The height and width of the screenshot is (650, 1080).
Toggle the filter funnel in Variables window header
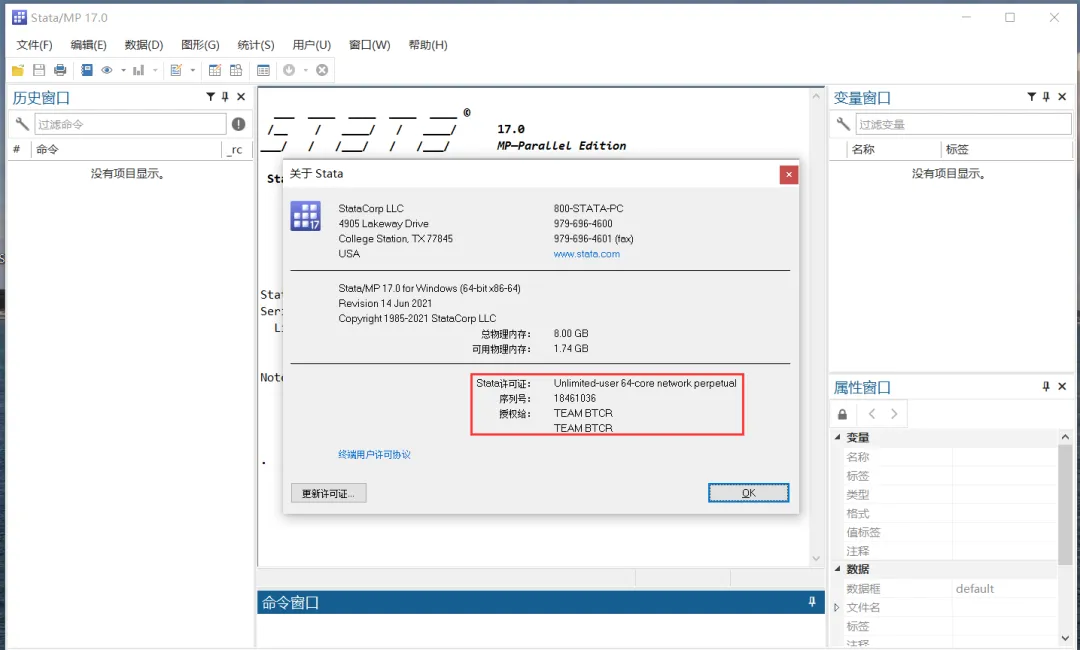(1032, 97)
